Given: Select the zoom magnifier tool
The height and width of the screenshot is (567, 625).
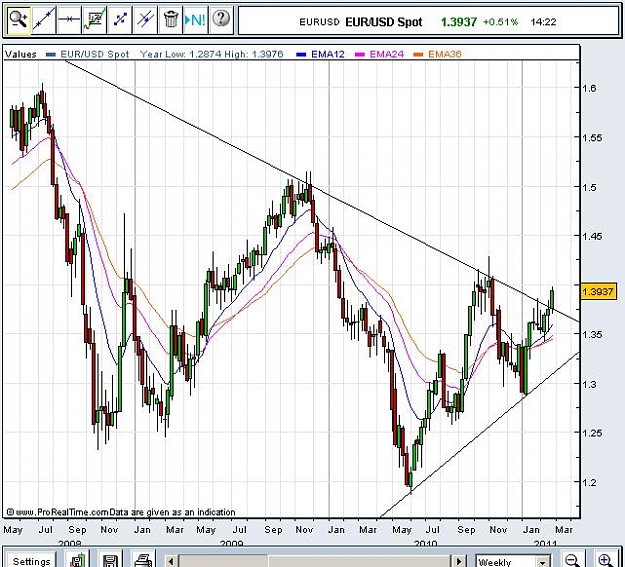Looking at the screenshot, I should [18, 20].
